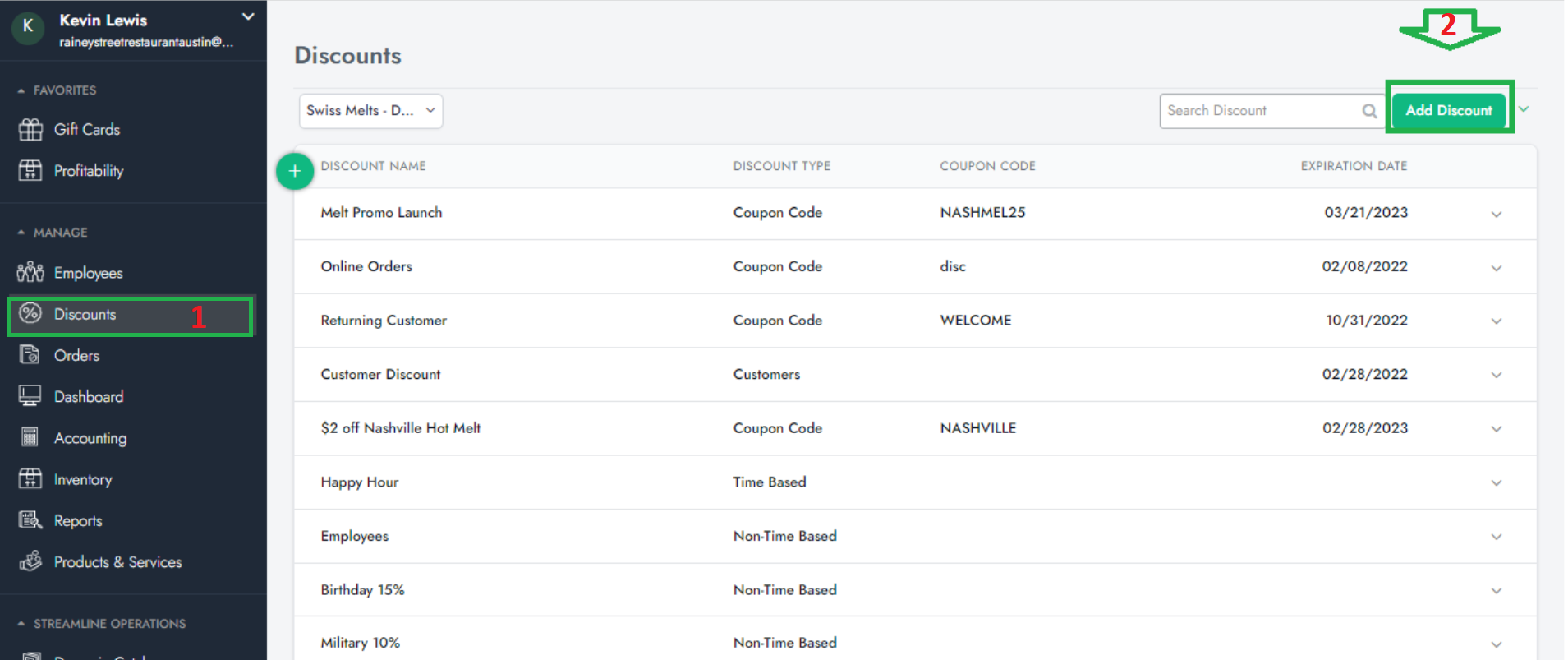Open dropdown arrow beside Add Discount
This screenshot has width=1568, height=660.
(x=1524, y=109)
